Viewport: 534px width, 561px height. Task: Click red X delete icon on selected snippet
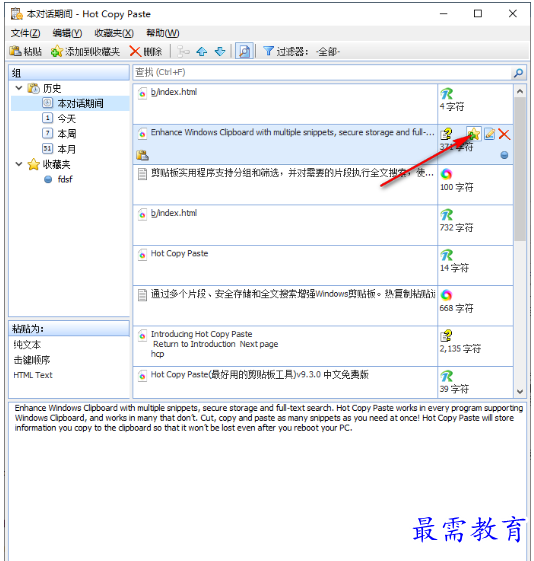click(504, 135)
